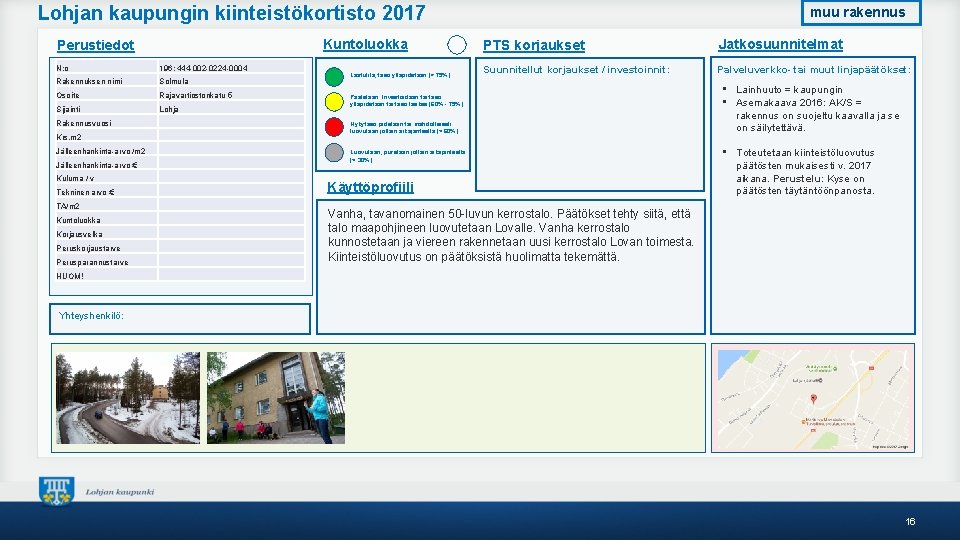The image size is (960, 540).
Task: Click the empty white circle beside Kuntoluokka
Action: coord(457,45)
